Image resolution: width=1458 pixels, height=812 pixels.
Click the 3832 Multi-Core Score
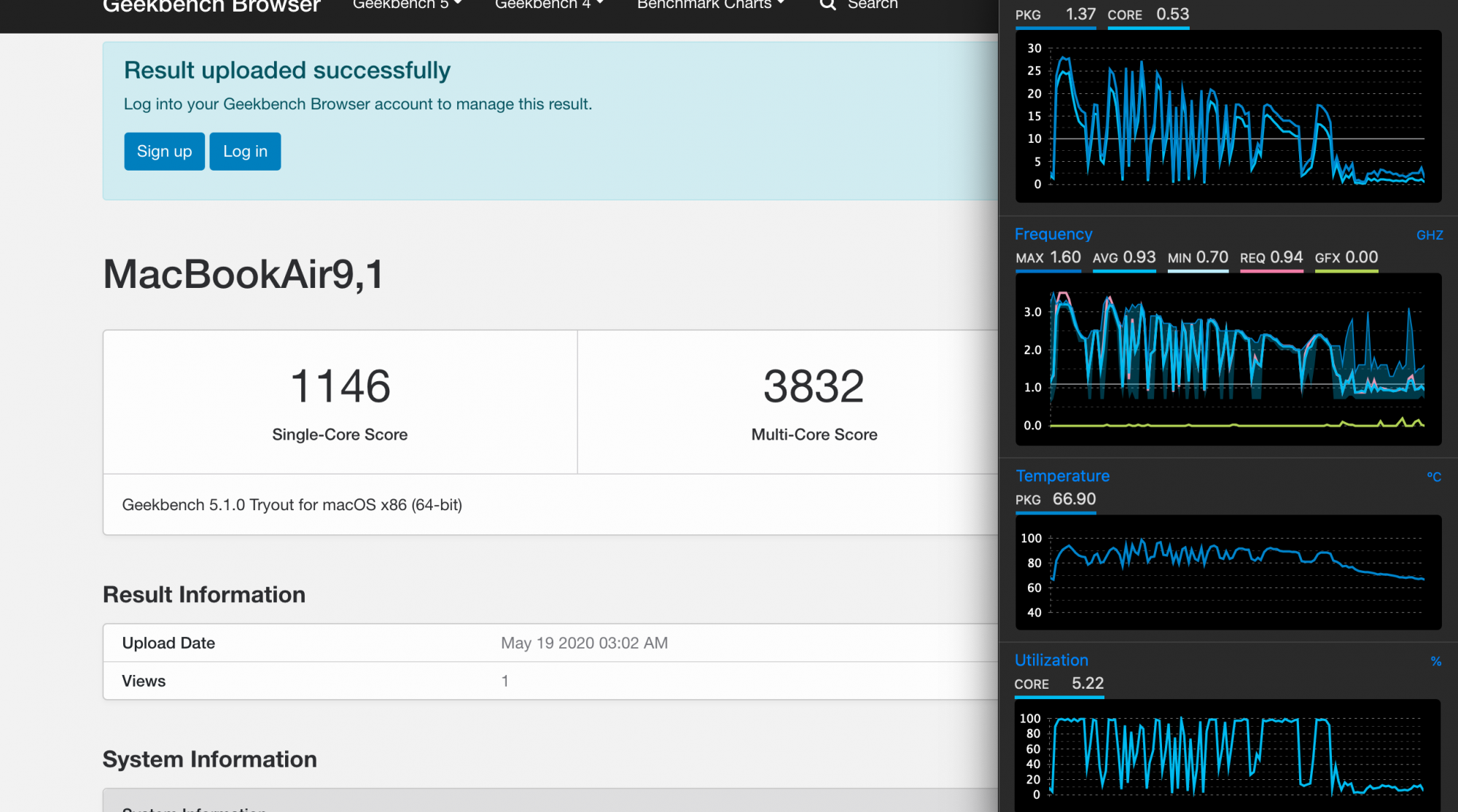pos(814,386)
